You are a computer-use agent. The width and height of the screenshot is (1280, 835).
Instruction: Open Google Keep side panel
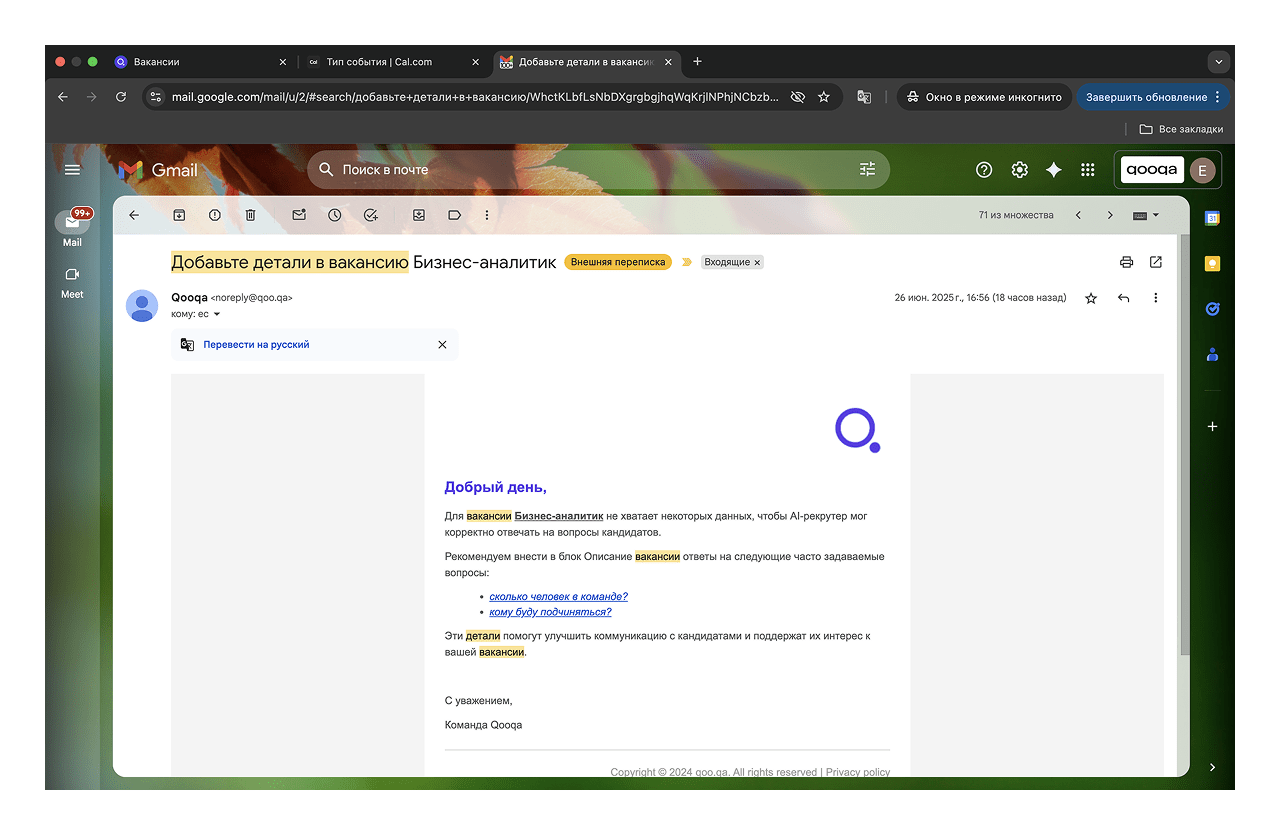pos(1212,264)
